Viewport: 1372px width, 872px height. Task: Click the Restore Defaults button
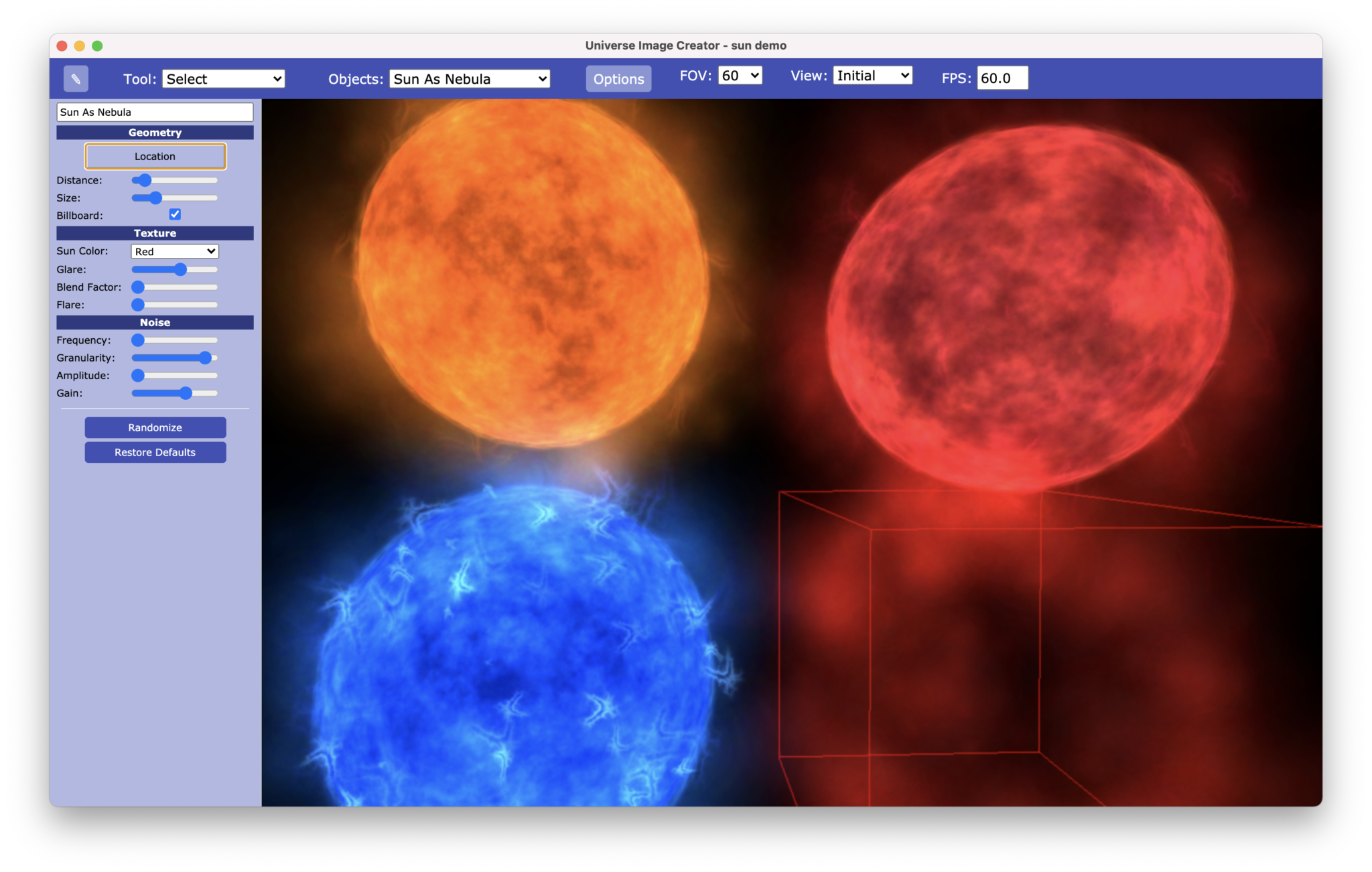(155, 452)
